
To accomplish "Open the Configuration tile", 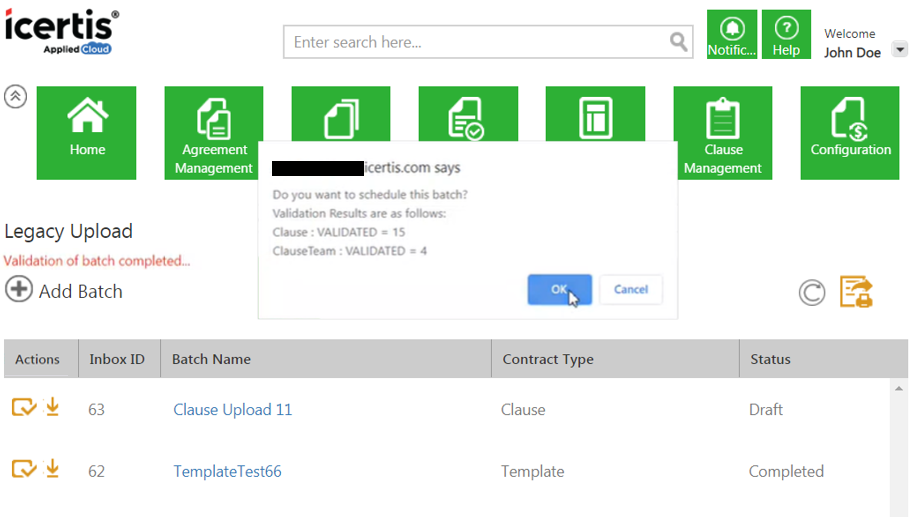I will pos(850,133).
